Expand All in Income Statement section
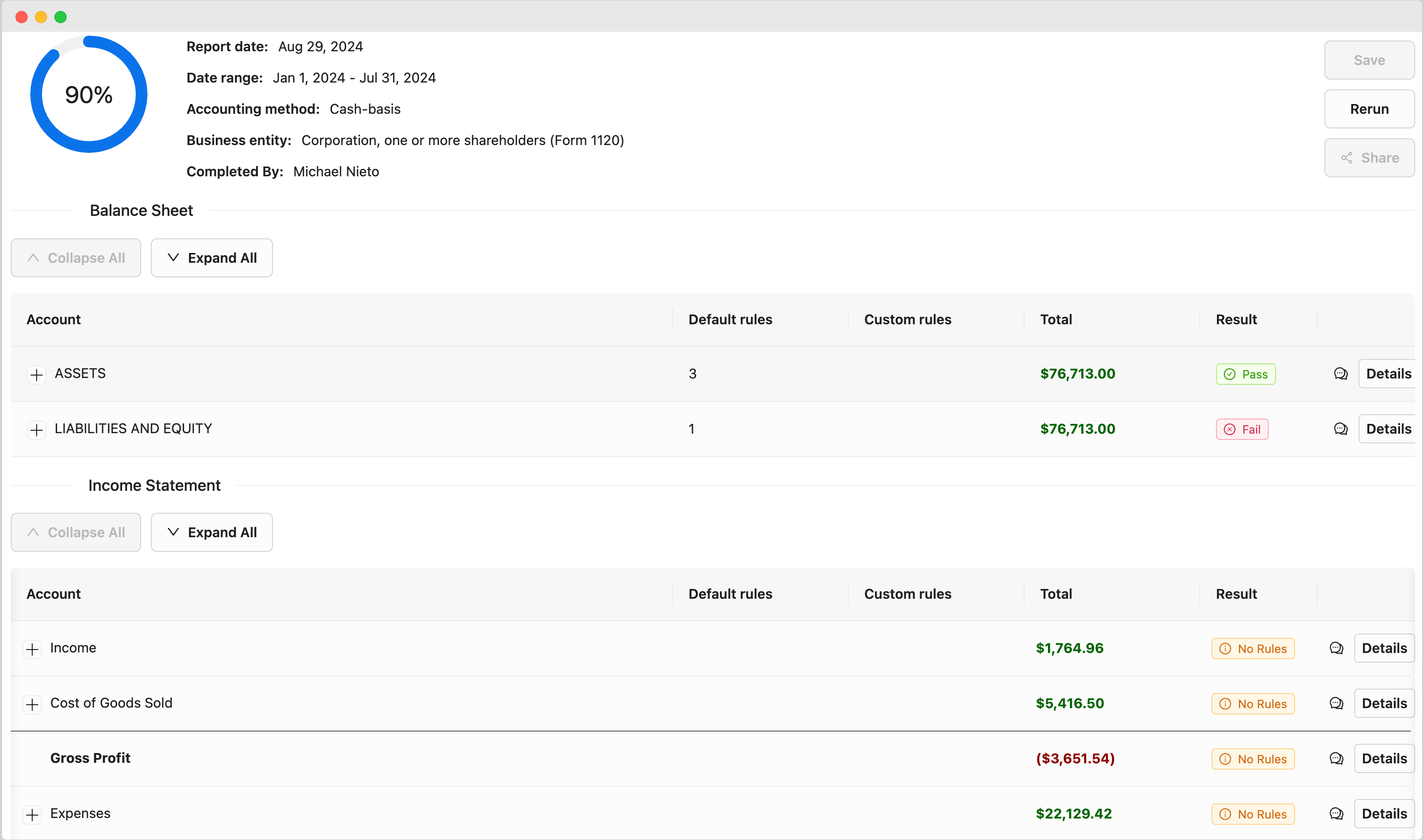The height and width of the screenshot is (840, 1424). [211, 533]
